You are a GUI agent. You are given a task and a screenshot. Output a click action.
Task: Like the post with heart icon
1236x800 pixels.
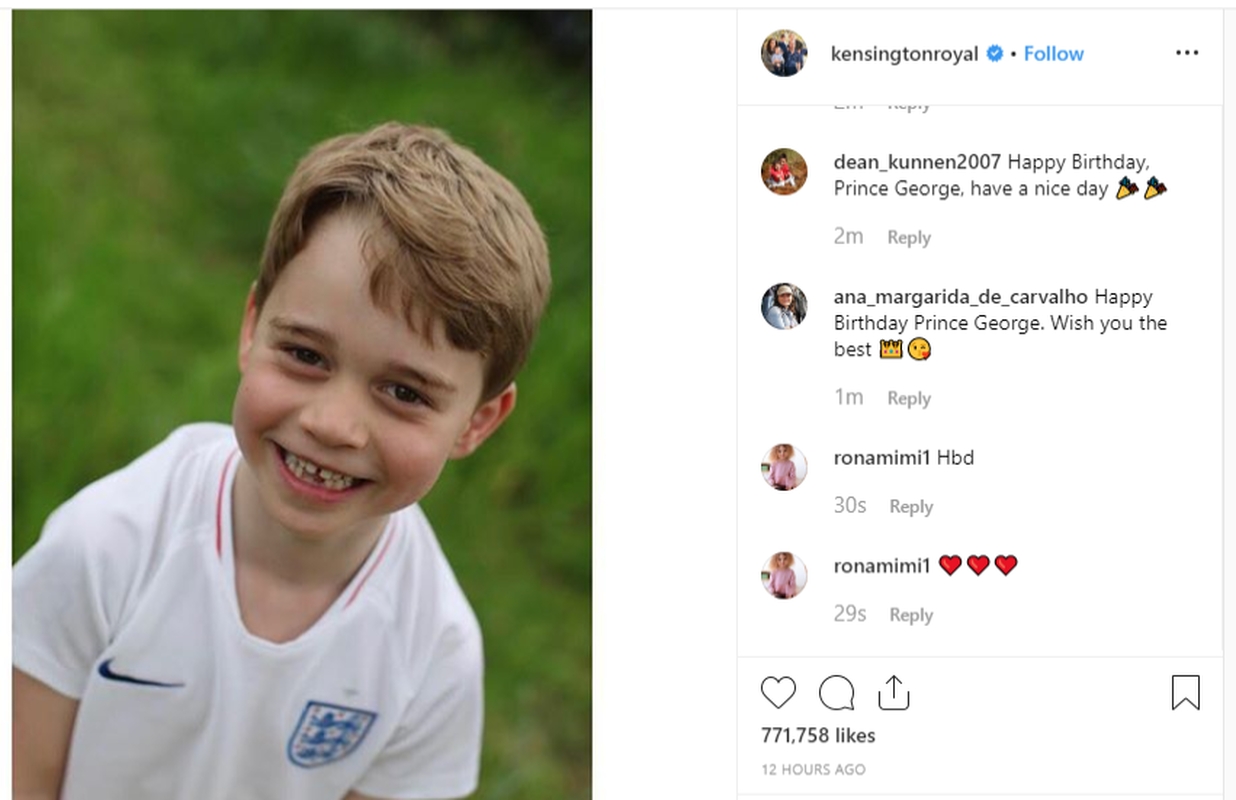click(778, 693)
